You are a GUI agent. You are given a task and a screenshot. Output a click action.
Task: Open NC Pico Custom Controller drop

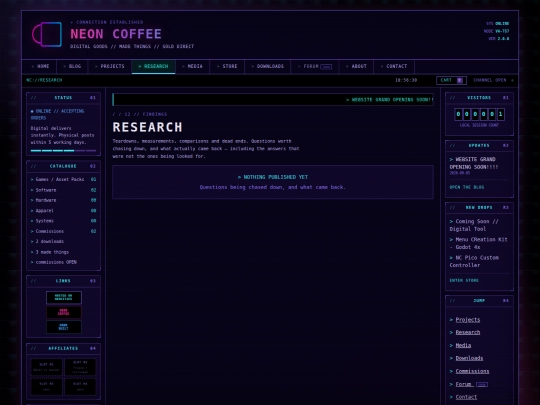coord(474,261)
